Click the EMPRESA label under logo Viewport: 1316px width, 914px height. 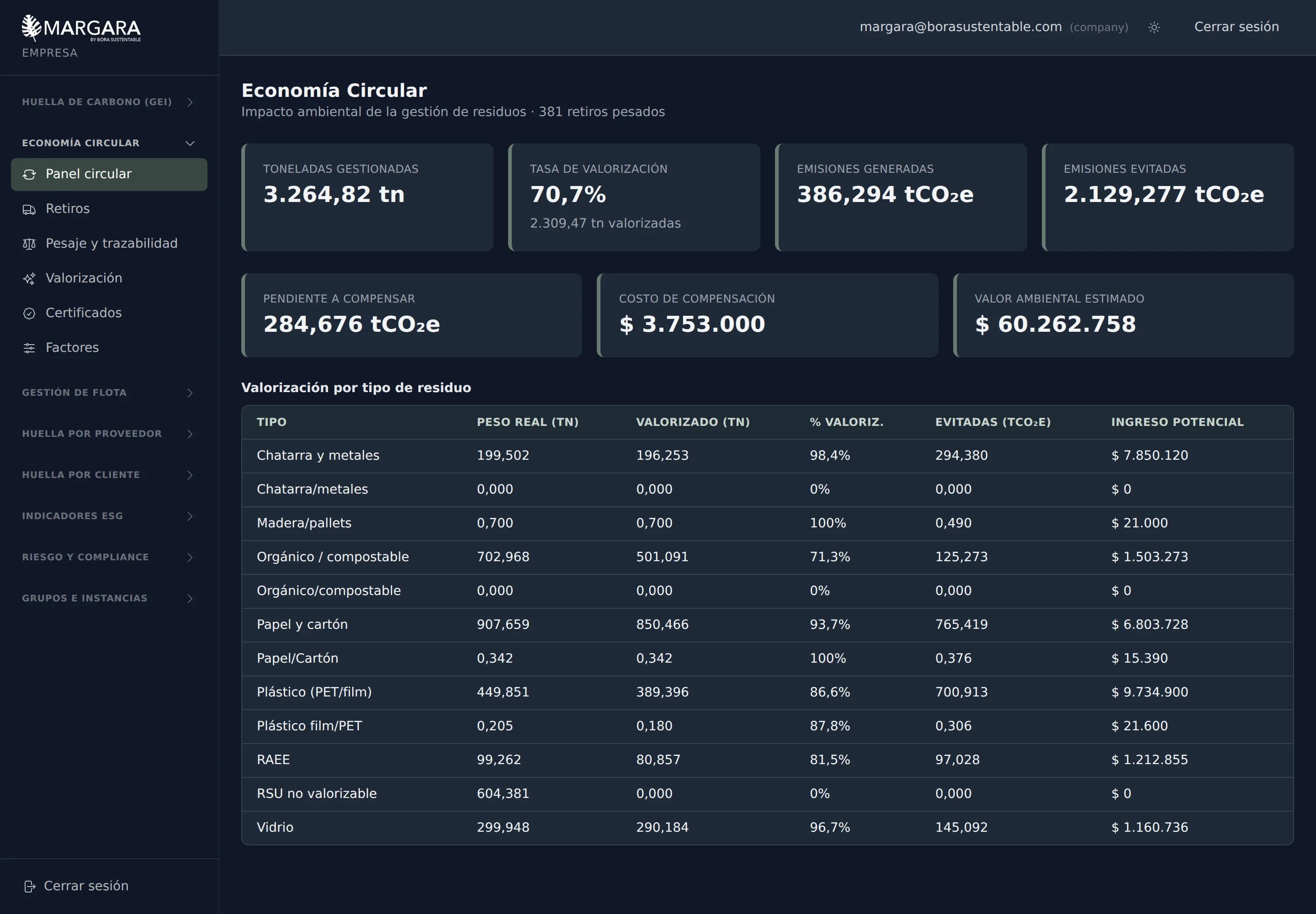pos(50,53)
